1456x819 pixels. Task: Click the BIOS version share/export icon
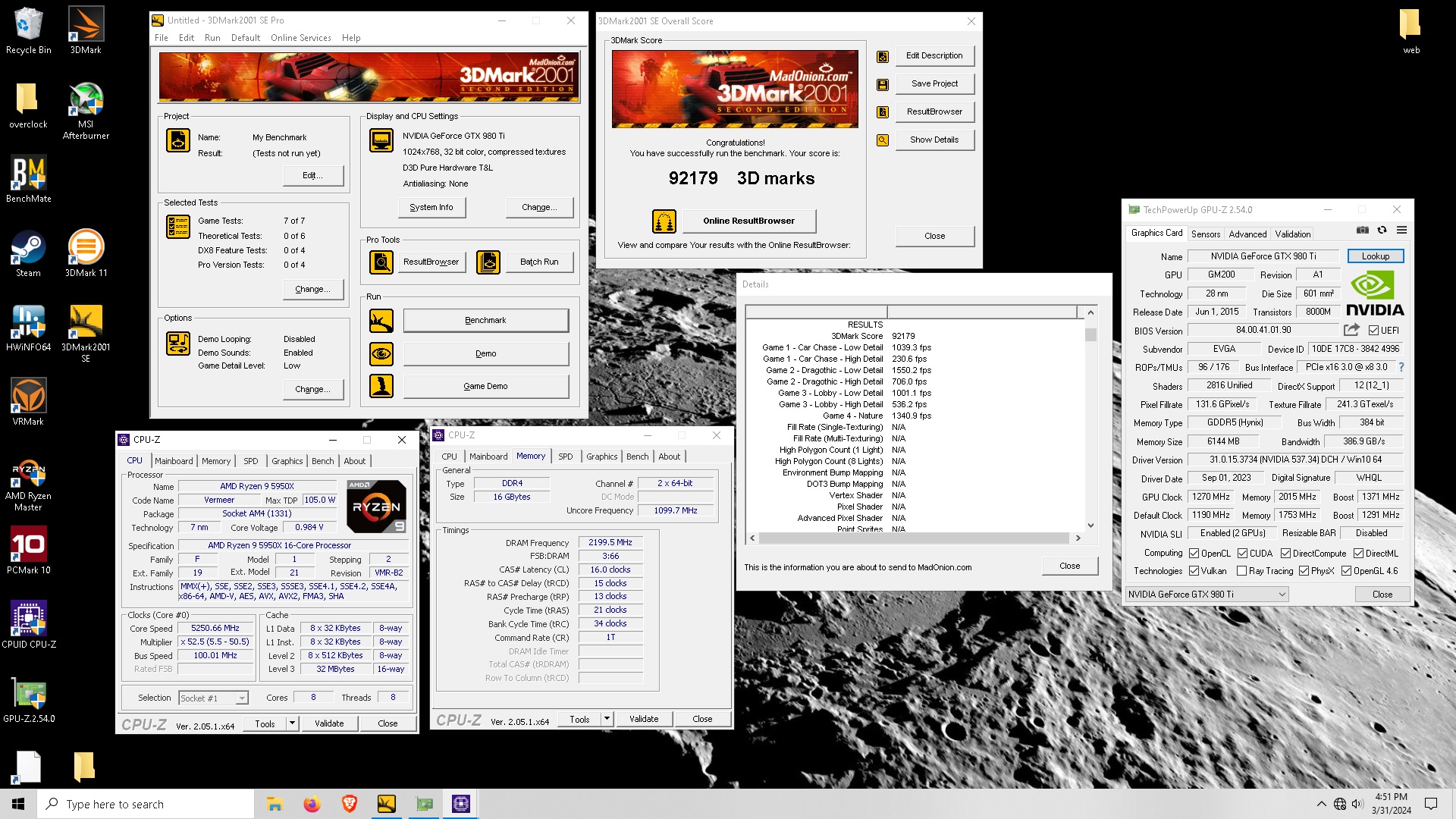tap(1351, 330)
